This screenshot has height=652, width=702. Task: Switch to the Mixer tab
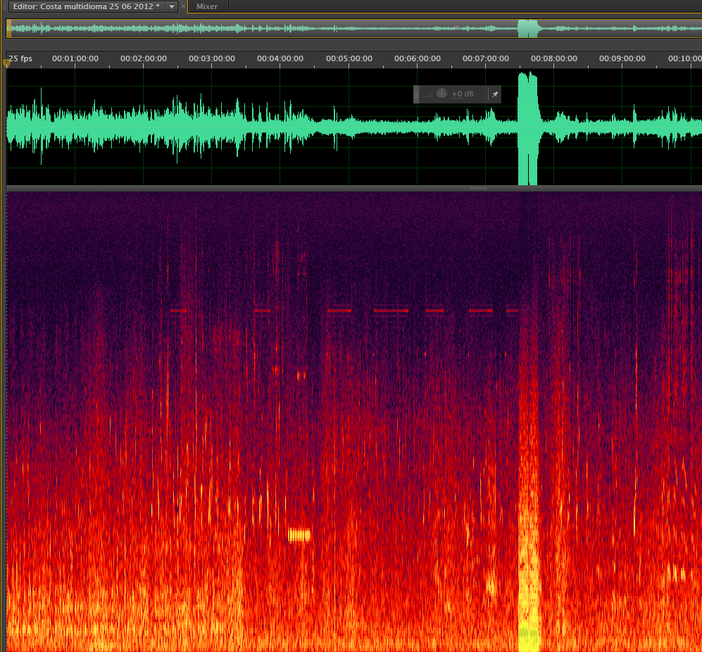click(x=207, y=7)
